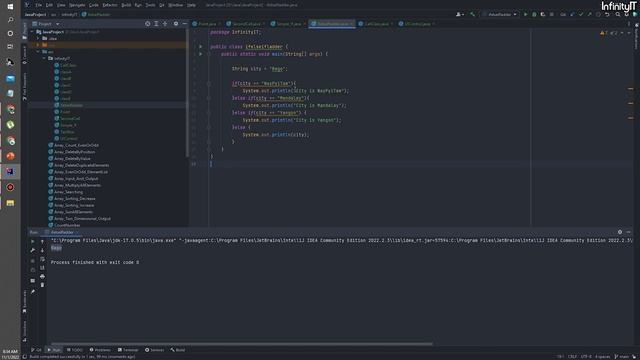Open the File menu
Screen dimensions: 640x360
coord(38,5)
